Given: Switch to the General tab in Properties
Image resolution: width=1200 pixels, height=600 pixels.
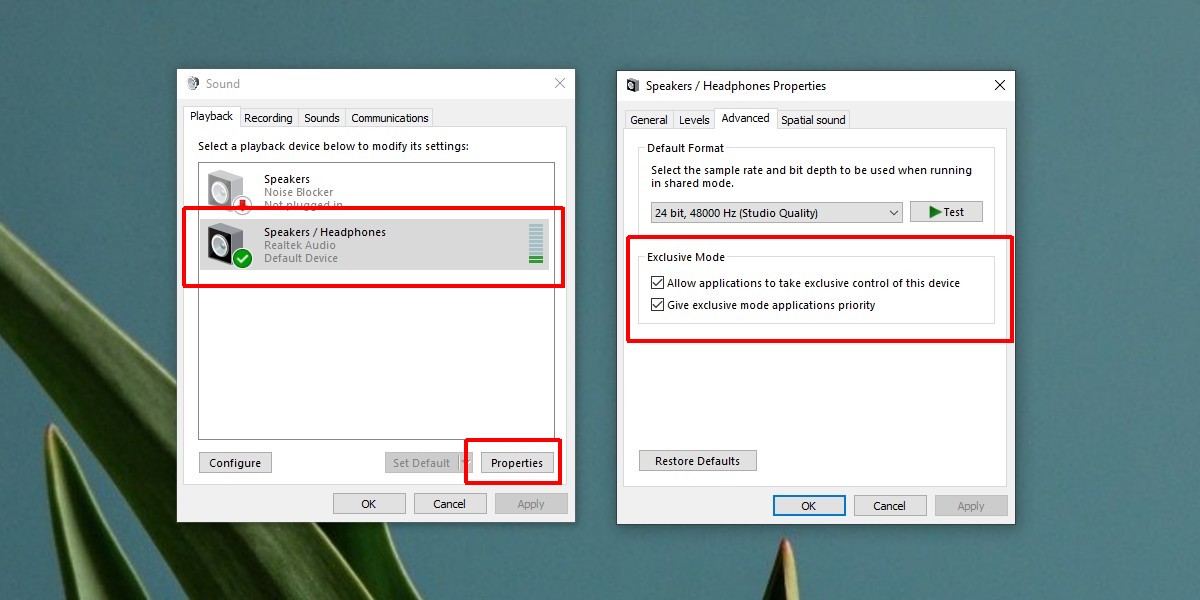Looking at the screenshot, I should point(649,120).
